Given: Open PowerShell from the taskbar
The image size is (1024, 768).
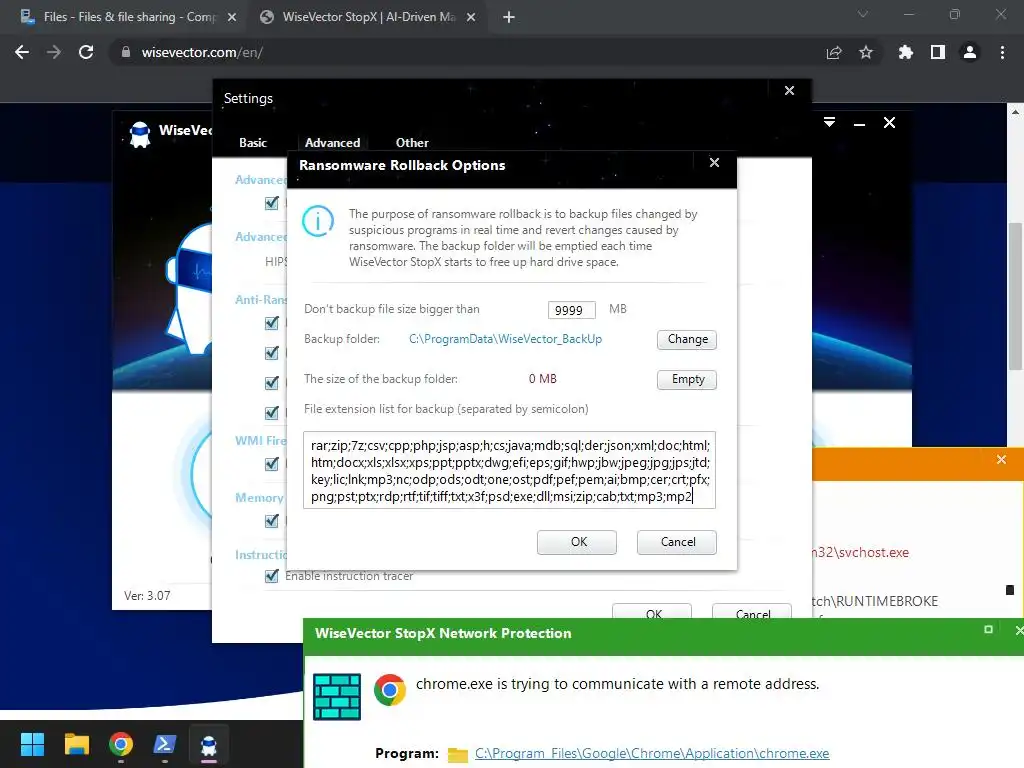Looking at the screenshot, I should [x=165, y=744].
